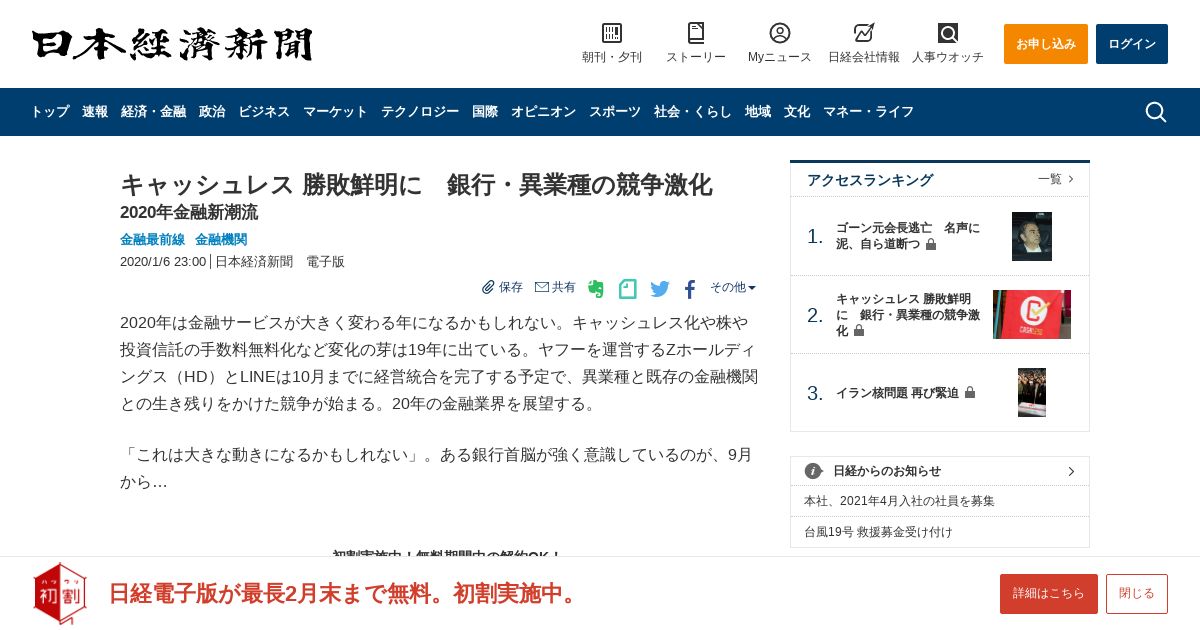Open the スポーツ section
This screenshot has height=630, width=1200.
(x=615, y=112)
